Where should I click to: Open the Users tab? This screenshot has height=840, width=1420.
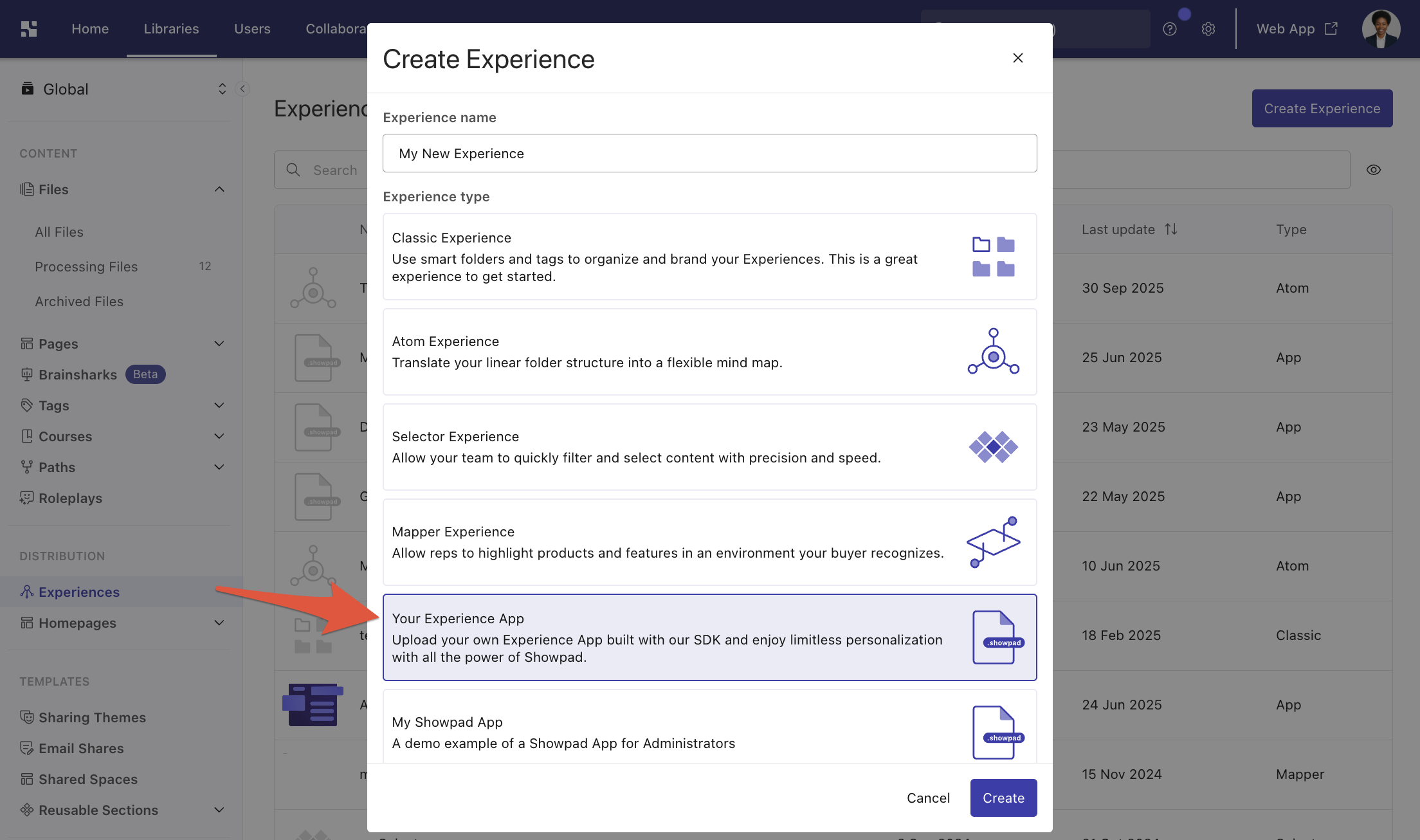(252, 29)
